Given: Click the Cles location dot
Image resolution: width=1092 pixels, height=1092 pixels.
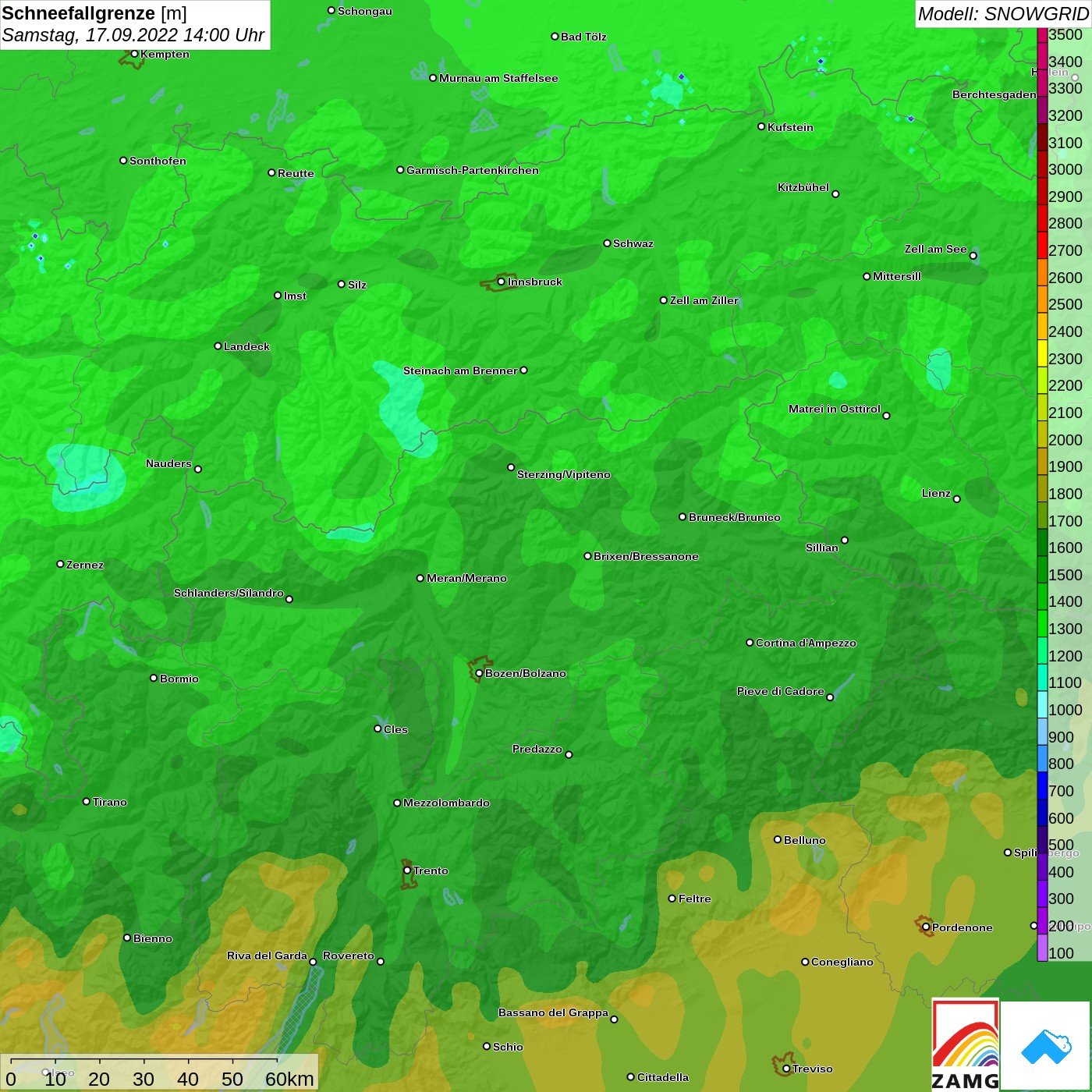Looking at the screenshot, I should click(378, 729).
